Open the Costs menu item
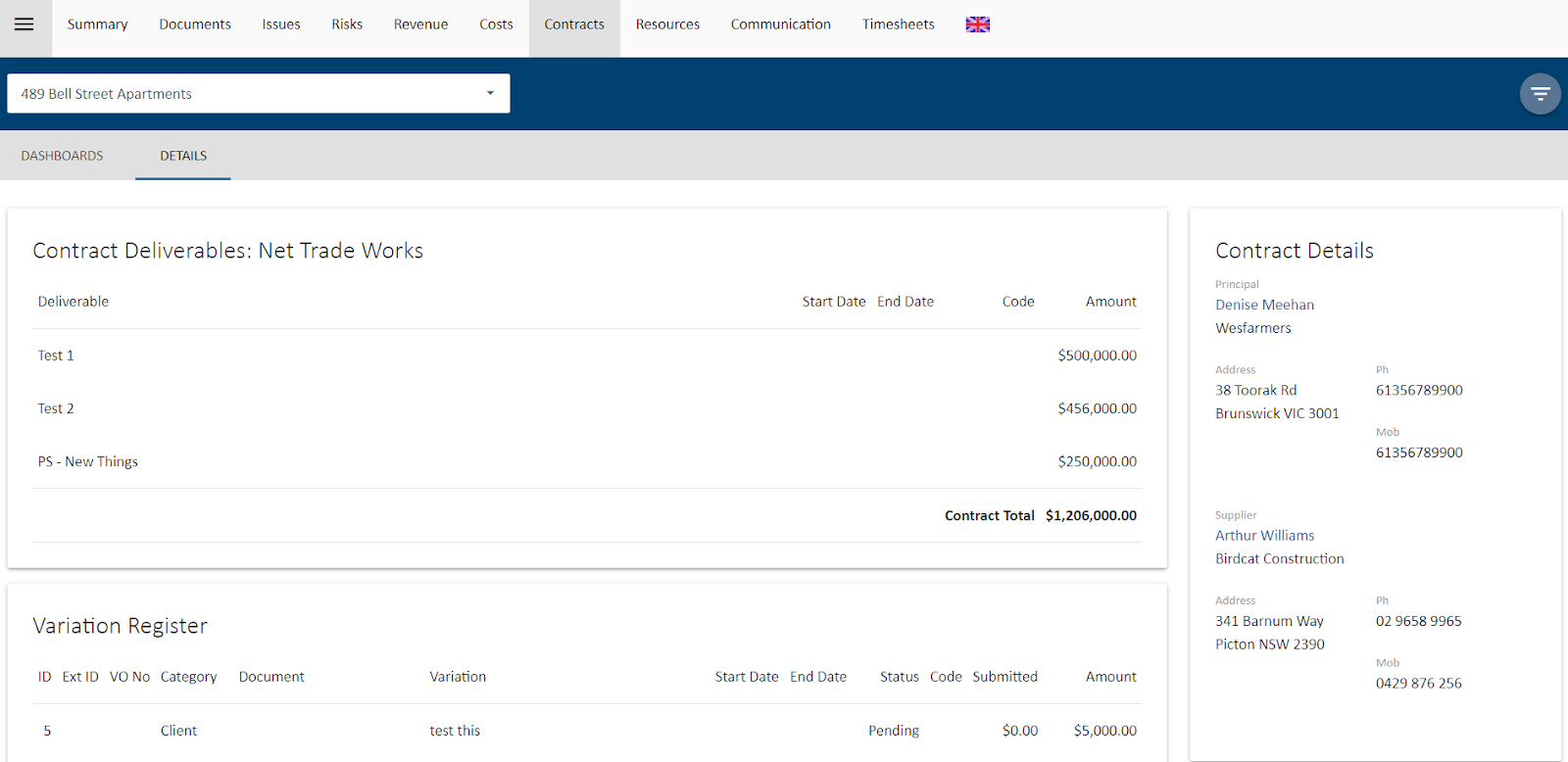 496,24
